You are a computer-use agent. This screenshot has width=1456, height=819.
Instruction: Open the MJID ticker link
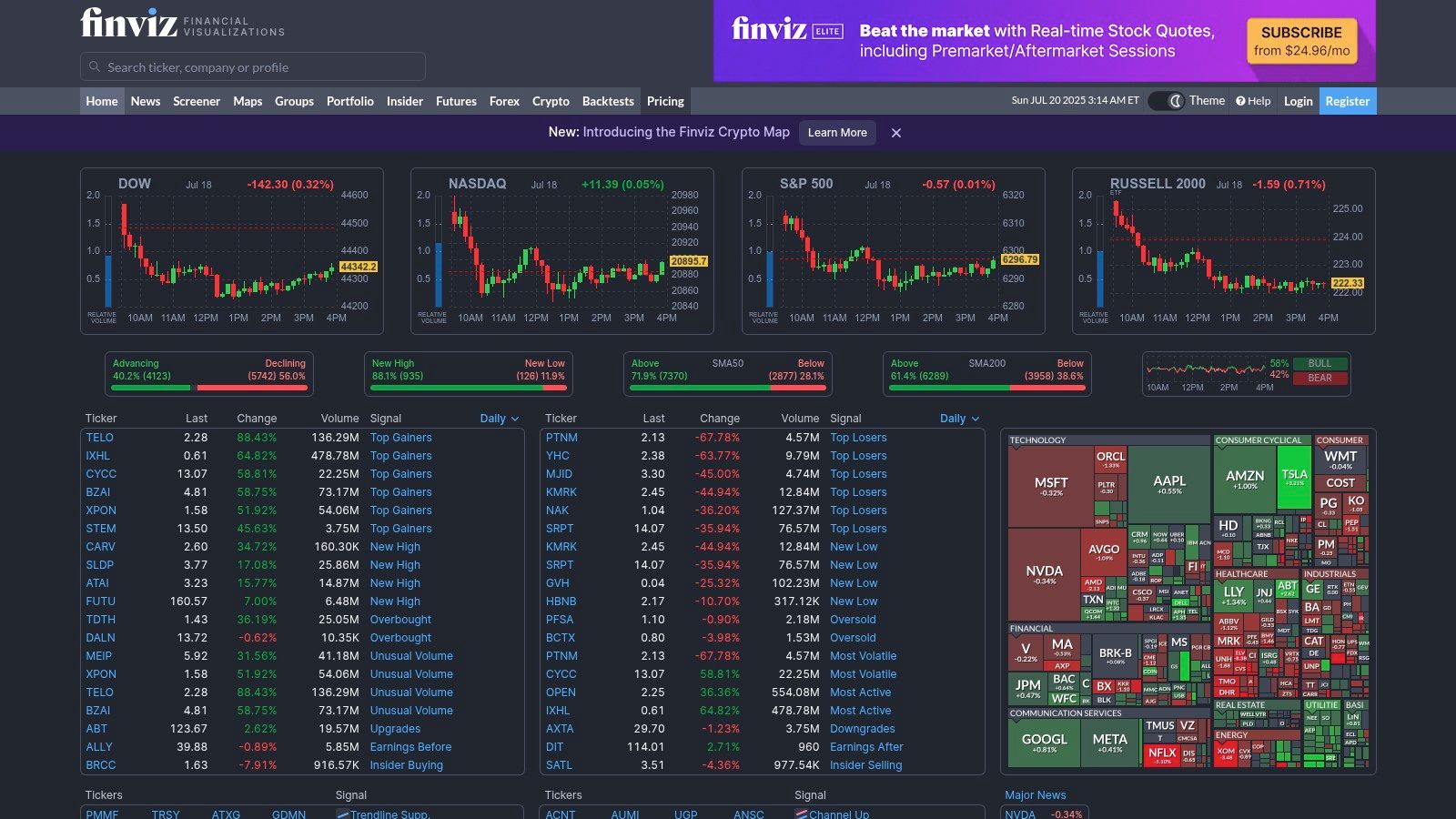click(559, 474)
